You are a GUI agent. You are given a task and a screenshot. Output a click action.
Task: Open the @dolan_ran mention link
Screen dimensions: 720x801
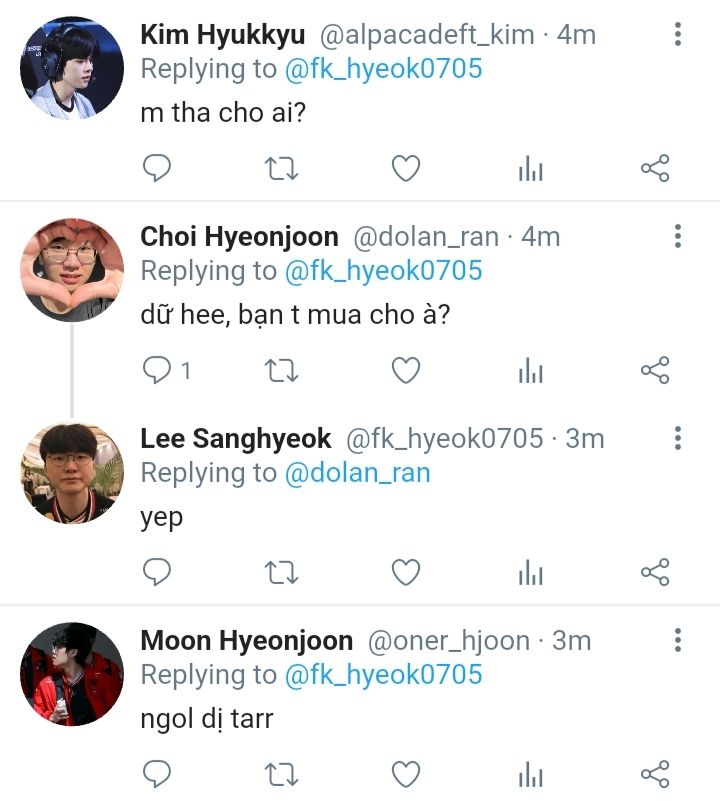point(357,473)
